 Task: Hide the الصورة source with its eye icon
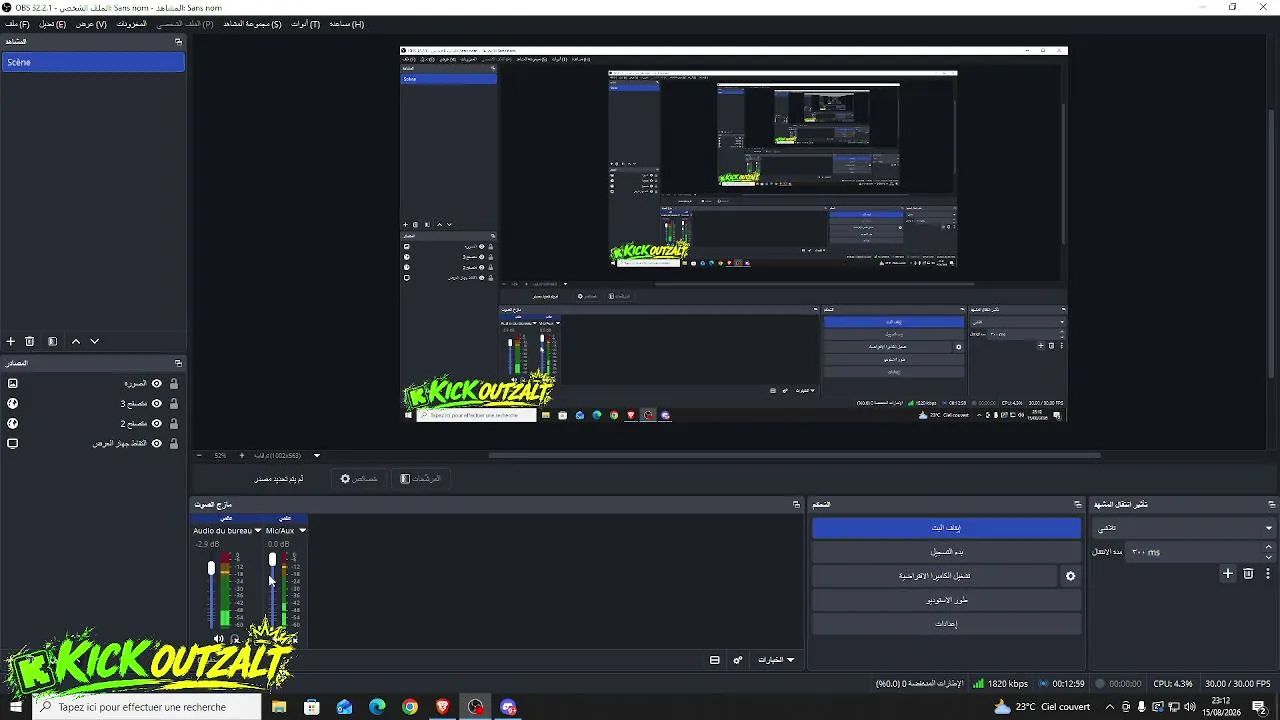tap(156, 383)
